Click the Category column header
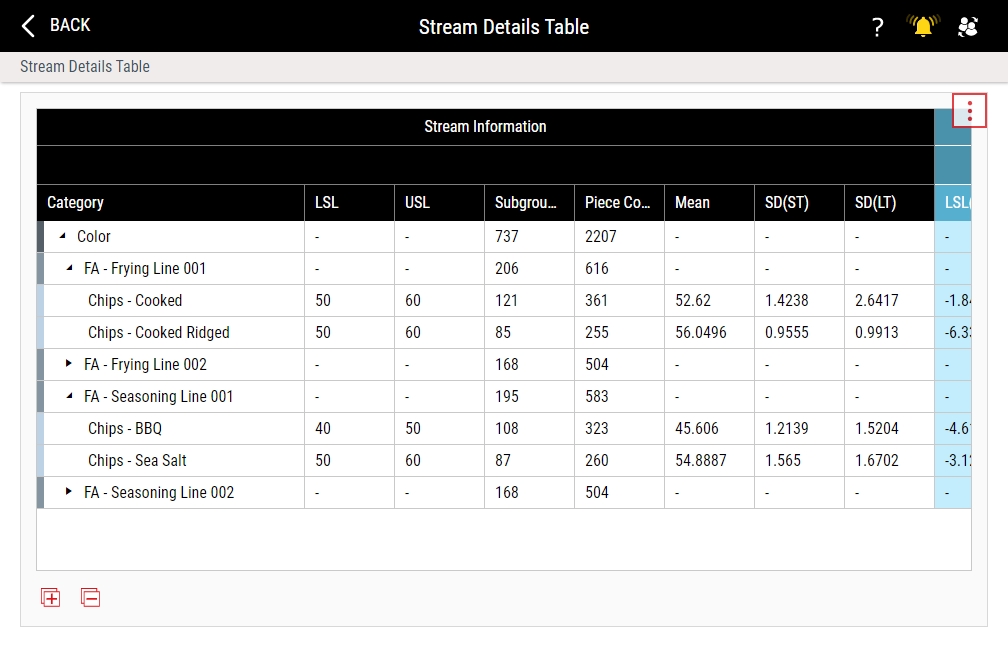Viewport: 1008px width, 648px height. tap(170, 202)
